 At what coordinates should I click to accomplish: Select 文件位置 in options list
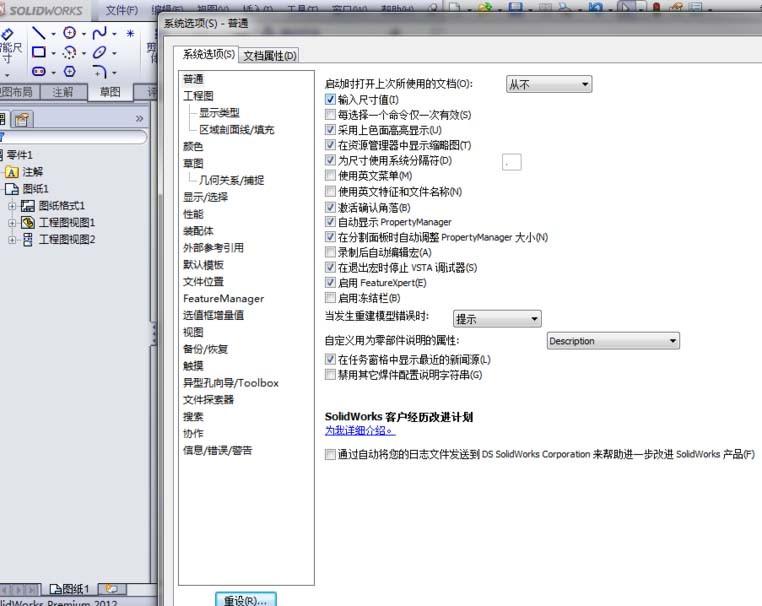tap(203, 281)
